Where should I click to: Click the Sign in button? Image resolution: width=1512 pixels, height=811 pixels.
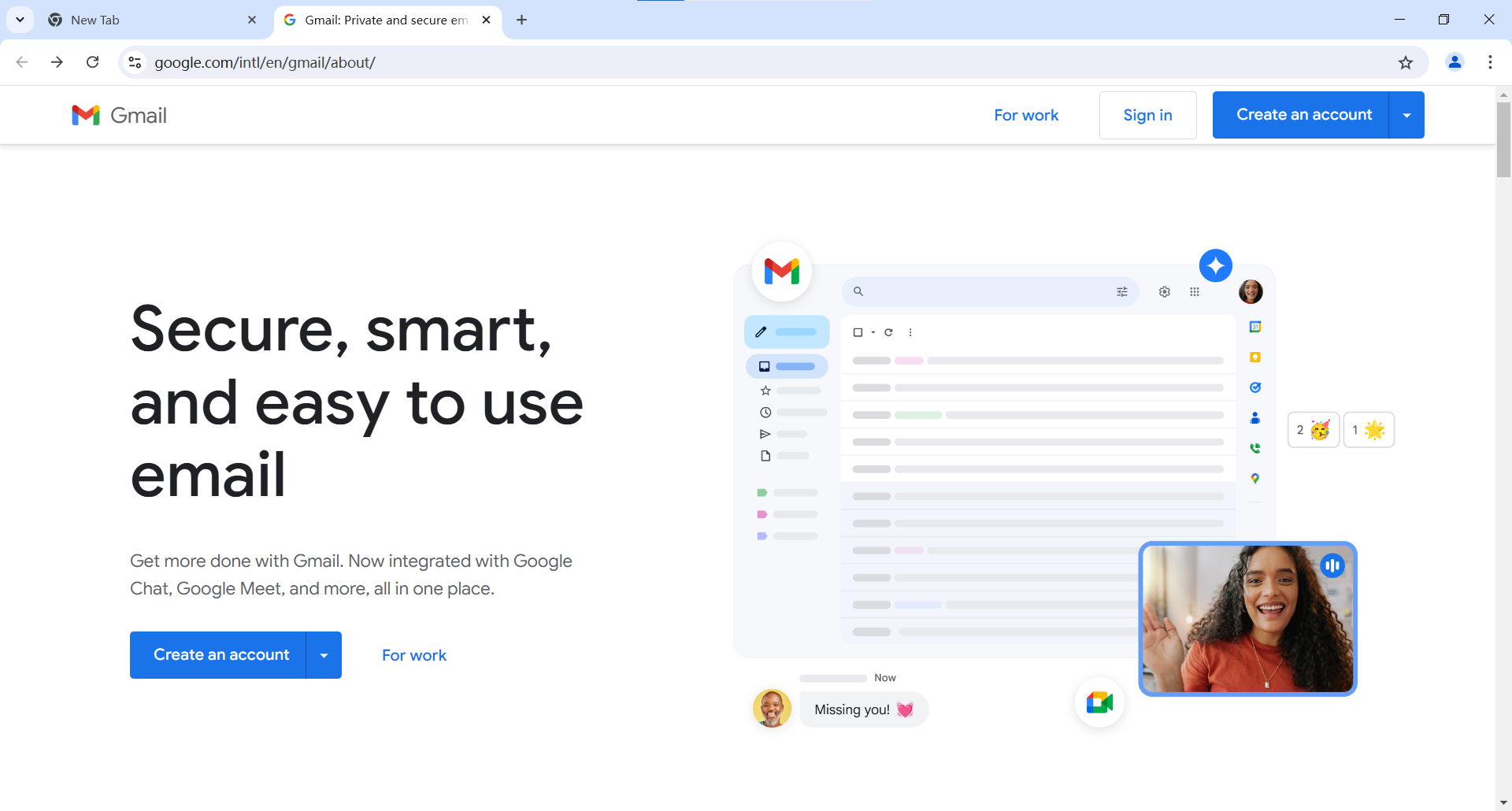pos(1147,115)
